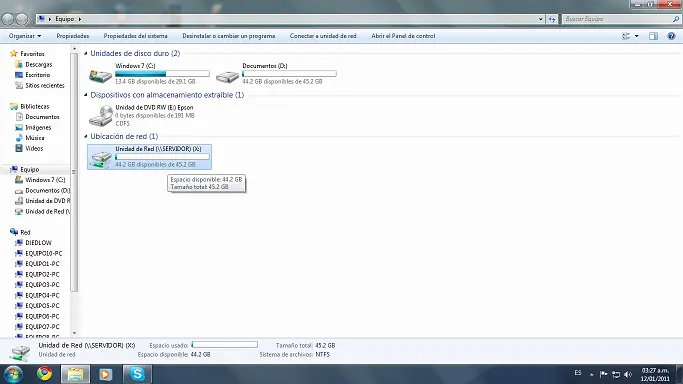
Task: Open the address bar history dropdown
Action: (x=541, y=19)
